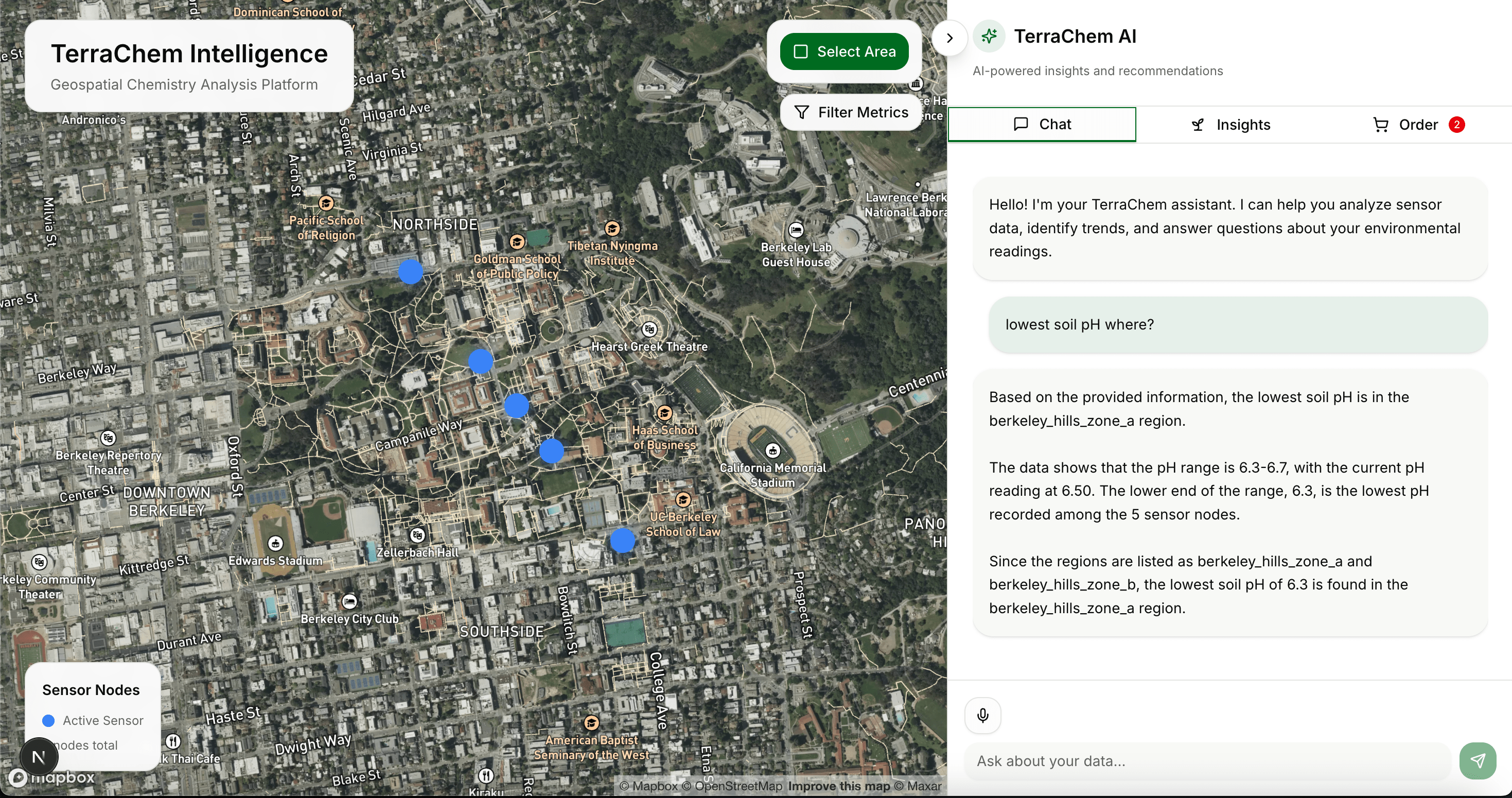This screenshot has width=1512, height=798.
Task: Click the Active Sensor blue legend swatch
Action: [x=49, y=720]
